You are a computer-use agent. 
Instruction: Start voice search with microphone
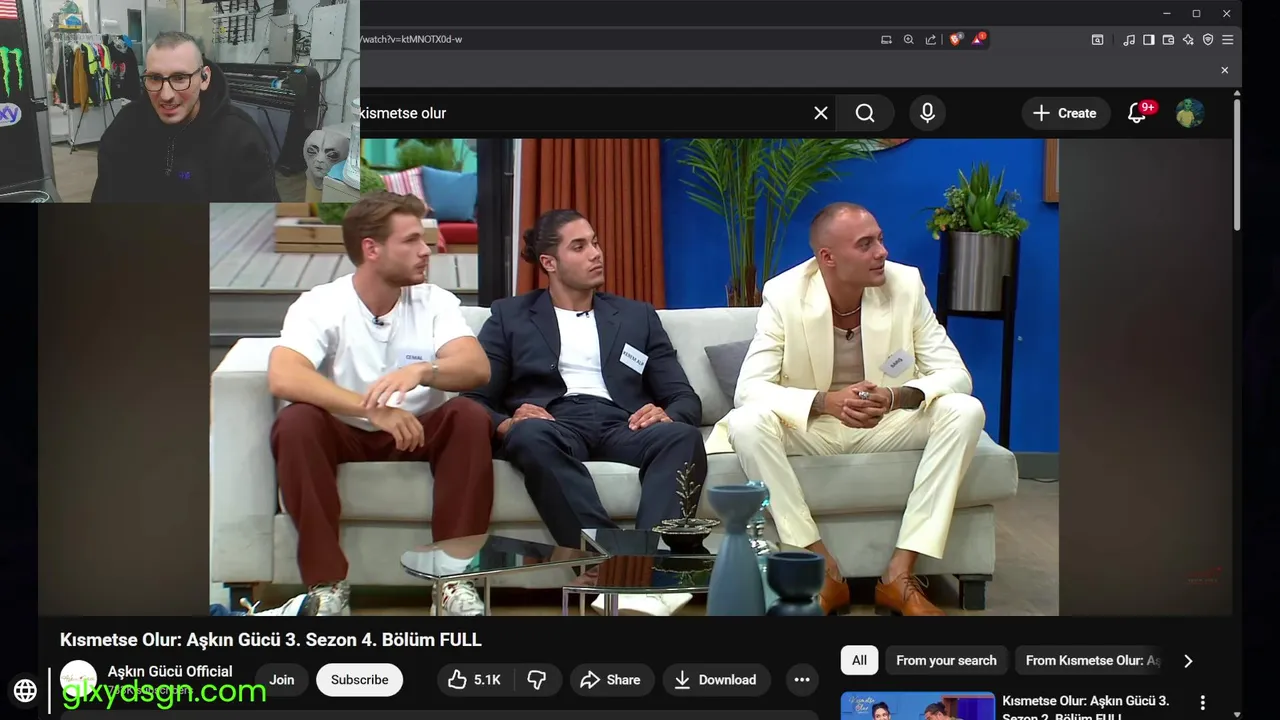[927, 113]
